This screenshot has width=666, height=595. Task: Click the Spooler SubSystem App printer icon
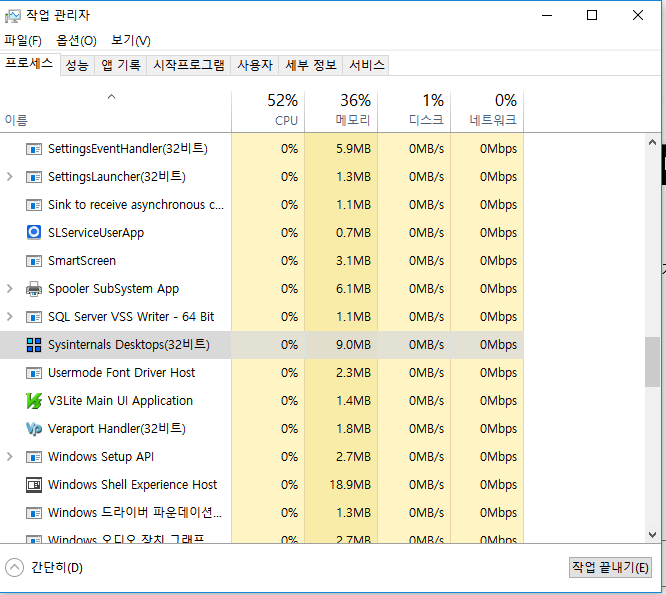click(33, 289)
